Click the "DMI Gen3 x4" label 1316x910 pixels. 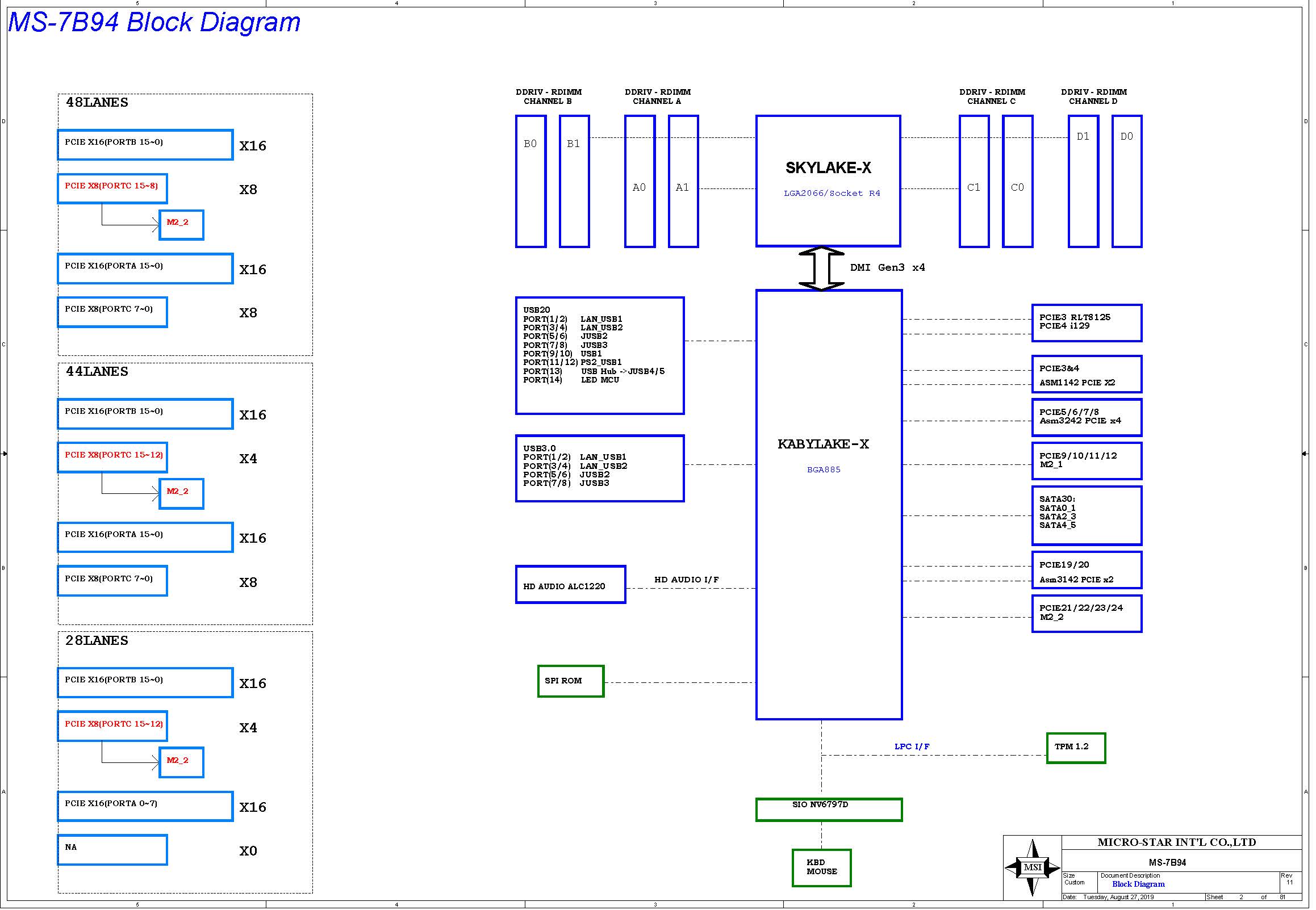[888, 267]
